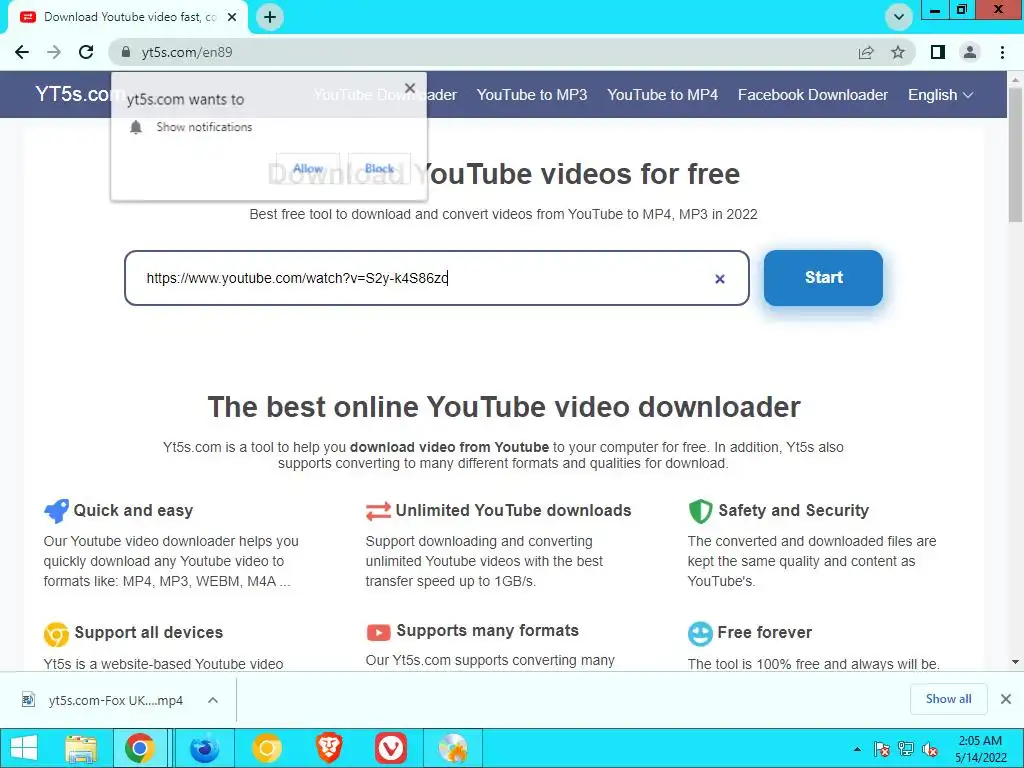Viewport: 1024px width, 768px height.
Task: Click the Start button
Action: pos(824,278)
